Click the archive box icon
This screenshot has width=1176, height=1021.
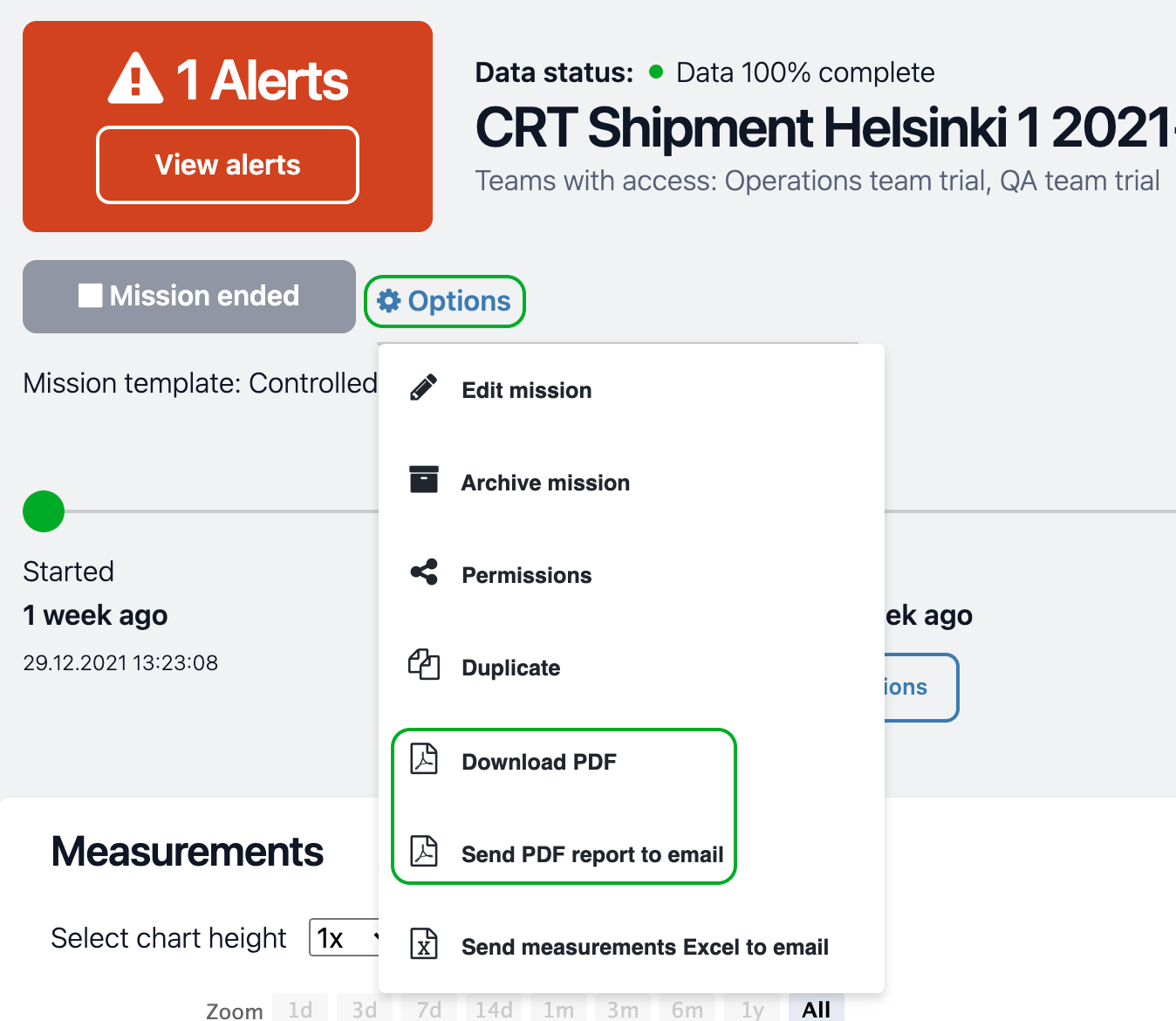click(x=424, y=480)
